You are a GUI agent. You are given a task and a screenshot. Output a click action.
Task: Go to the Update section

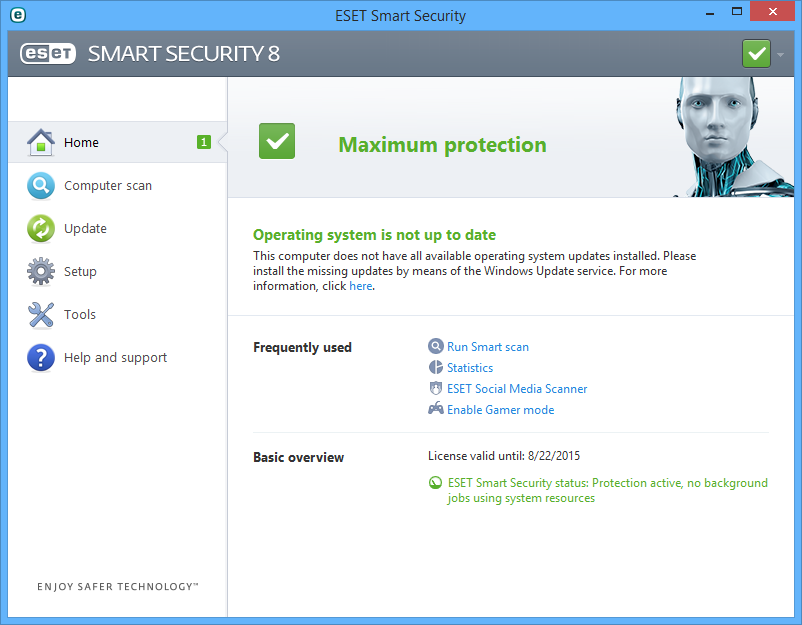[85, 229]
